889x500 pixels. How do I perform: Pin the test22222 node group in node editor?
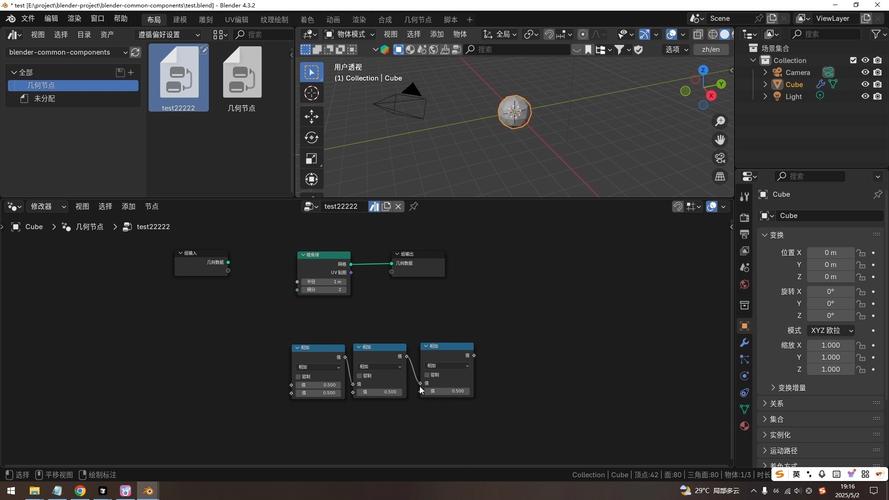tap(414, 206)
